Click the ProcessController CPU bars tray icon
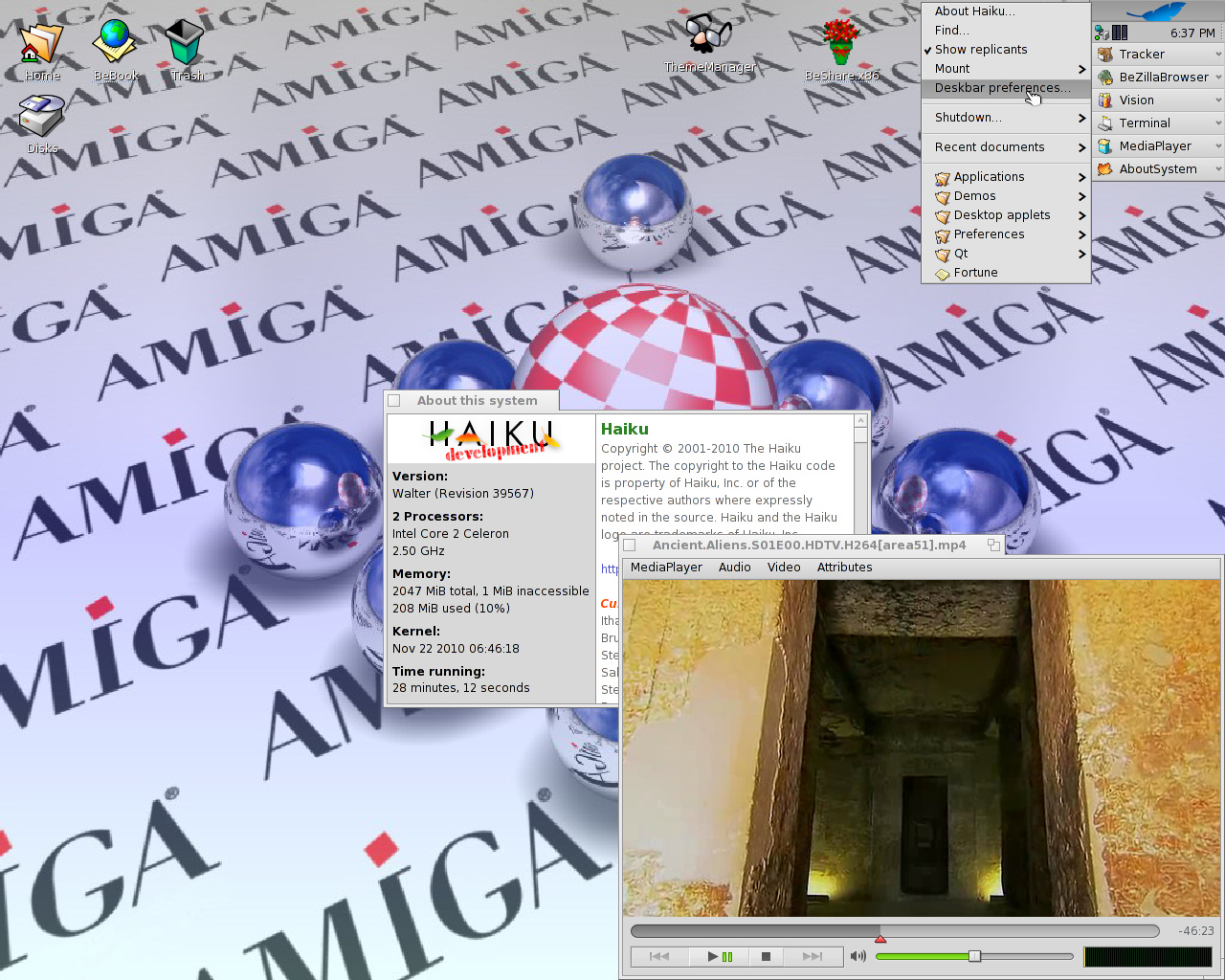Viewport: 1225px width, 980px height. 1120,33
